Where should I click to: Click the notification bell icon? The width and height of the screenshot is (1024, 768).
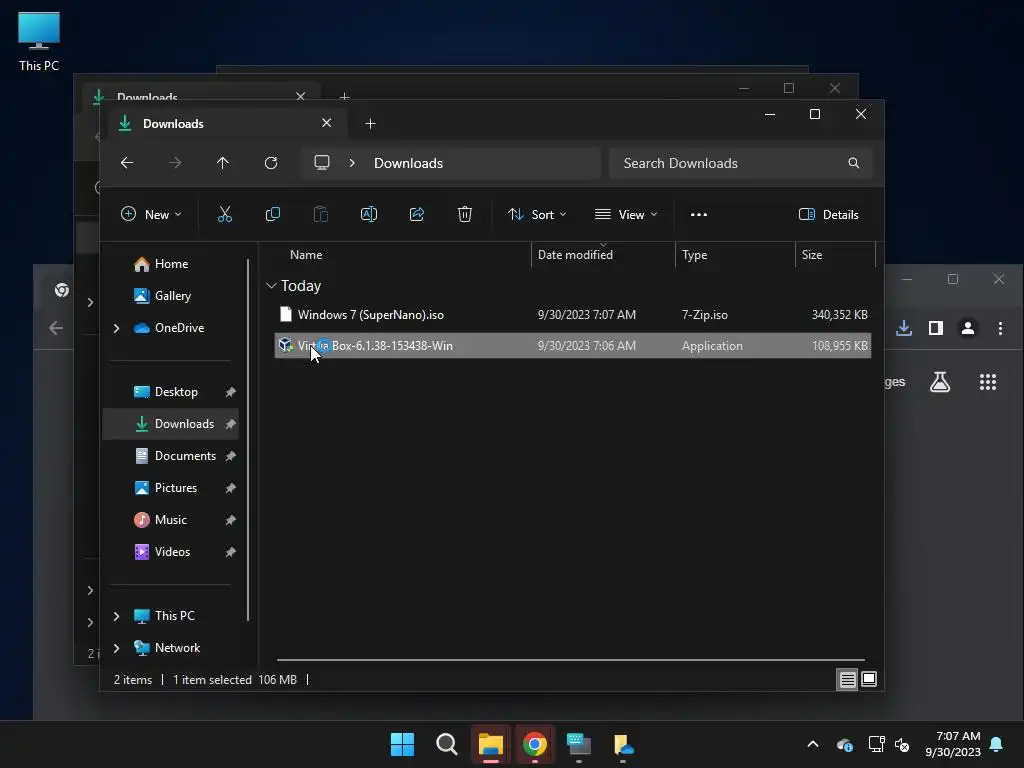click(x=997, y=744)
